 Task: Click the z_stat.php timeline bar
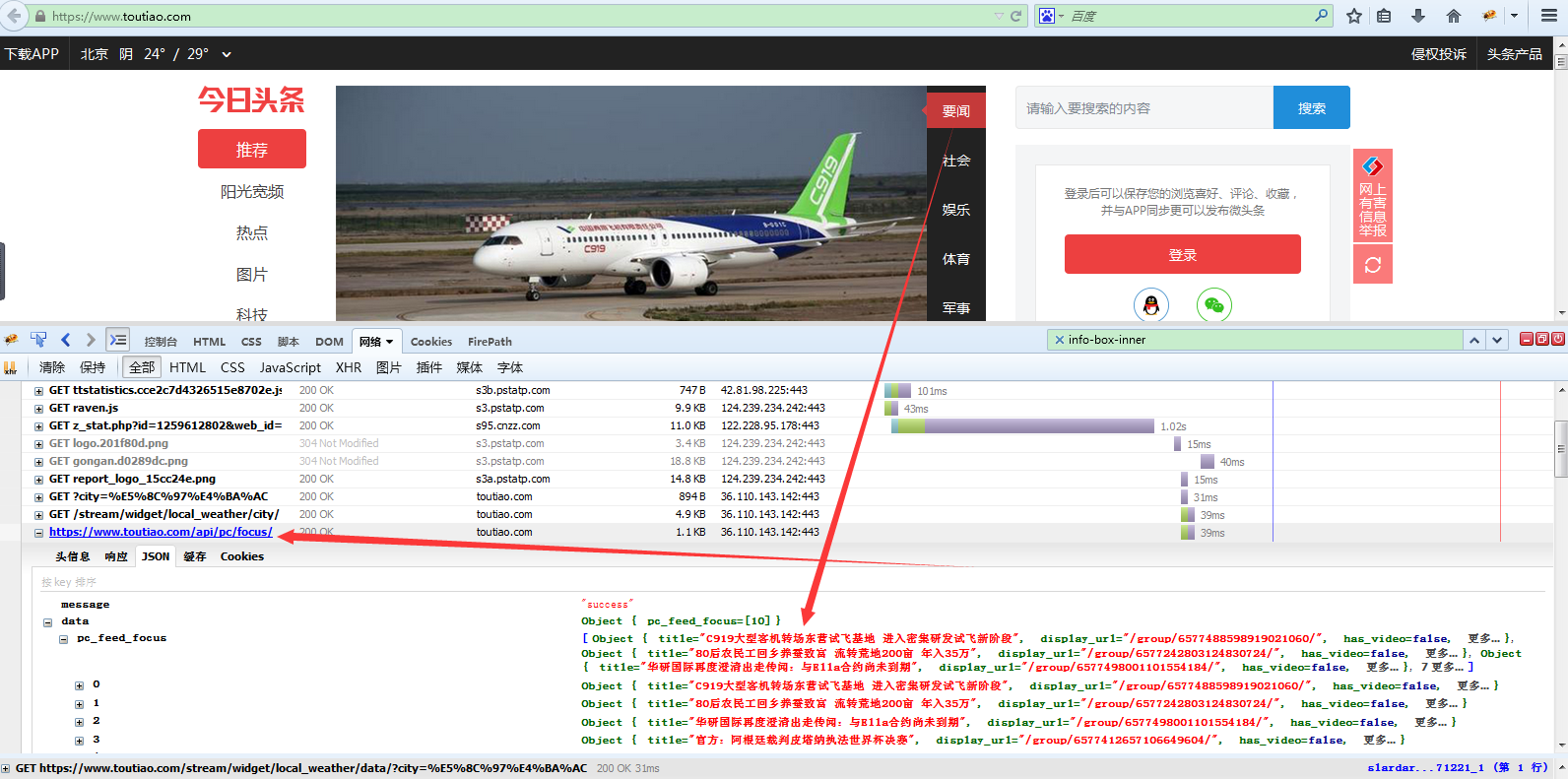click(x=1022, y=426)
